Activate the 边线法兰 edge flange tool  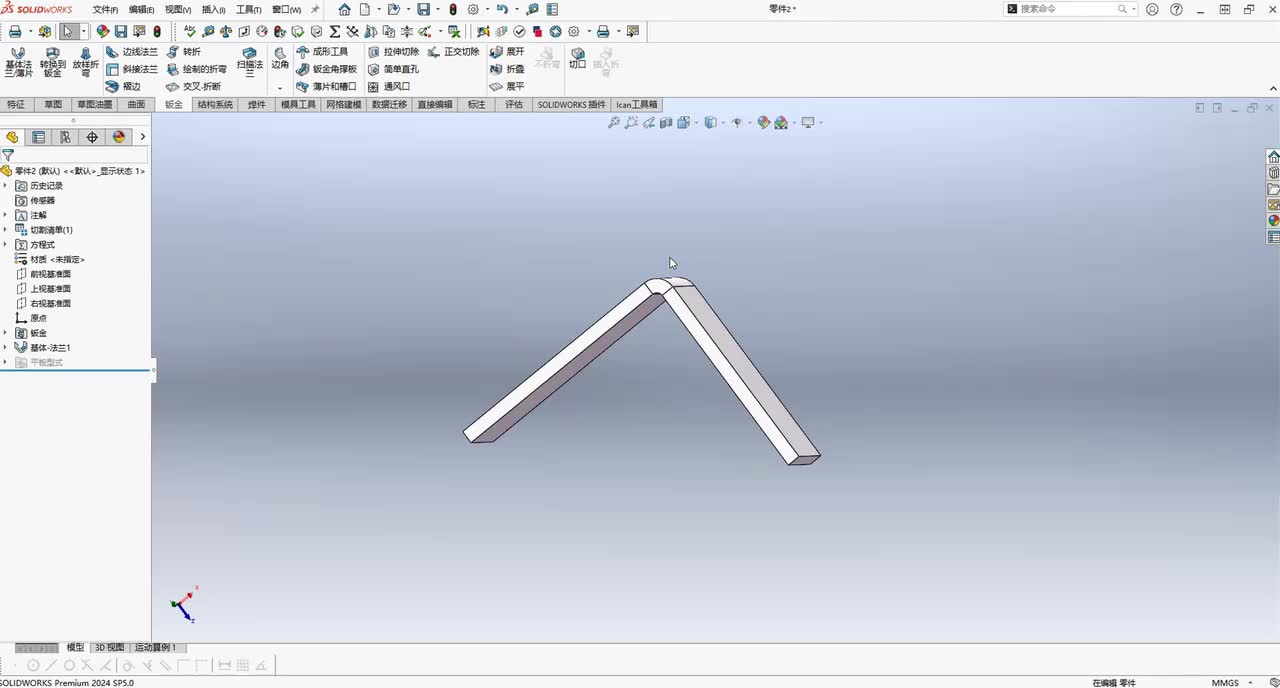coord(131,52)
